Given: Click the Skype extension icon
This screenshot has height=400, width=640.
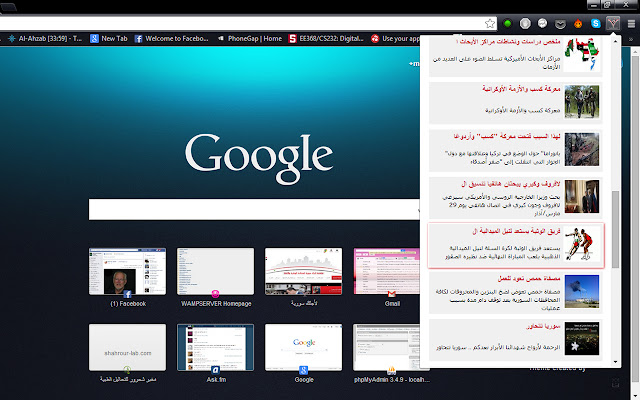Looking at the screenshot, I should point(596,24).
